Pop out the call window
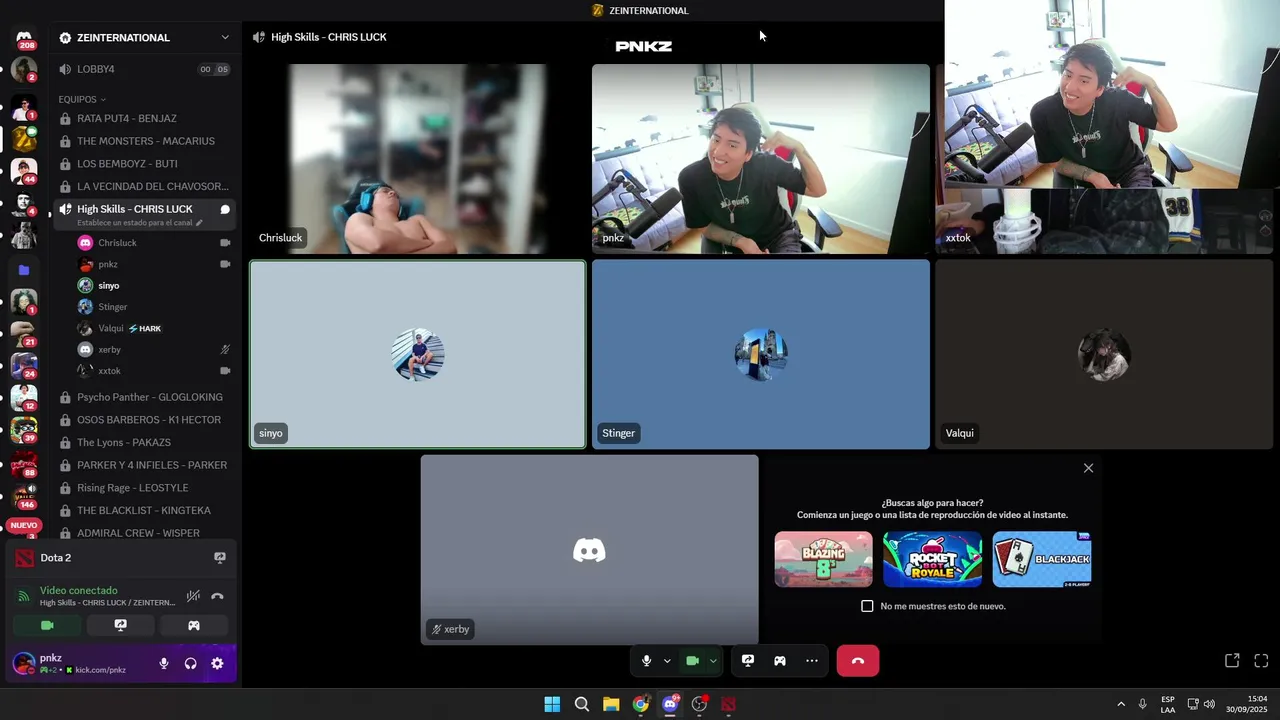 [x=1232, y=661]
